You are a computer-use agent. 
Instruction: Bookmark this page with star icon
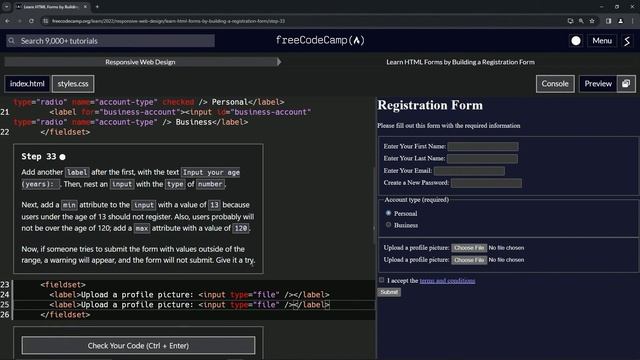[x=592, y=21]
